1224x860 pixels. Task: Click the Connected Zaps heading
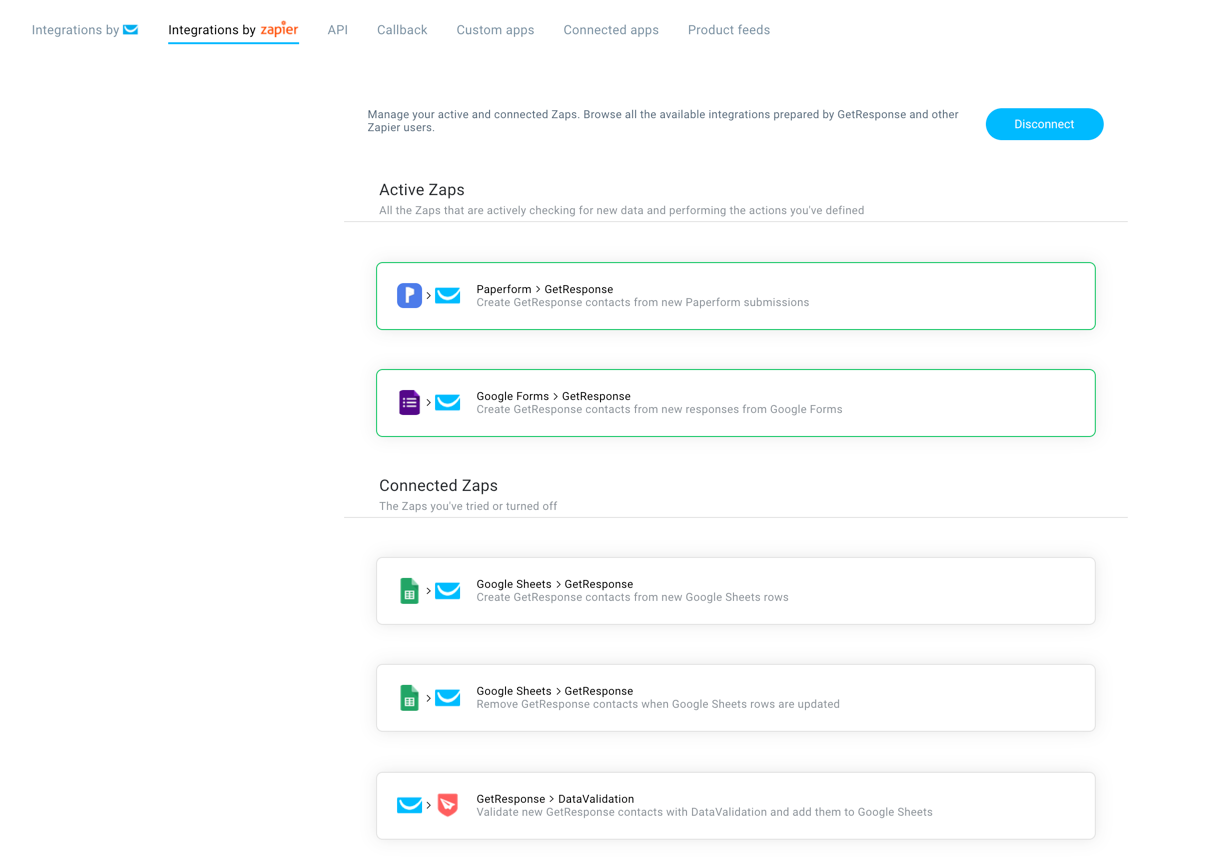[x=438, y=486]
